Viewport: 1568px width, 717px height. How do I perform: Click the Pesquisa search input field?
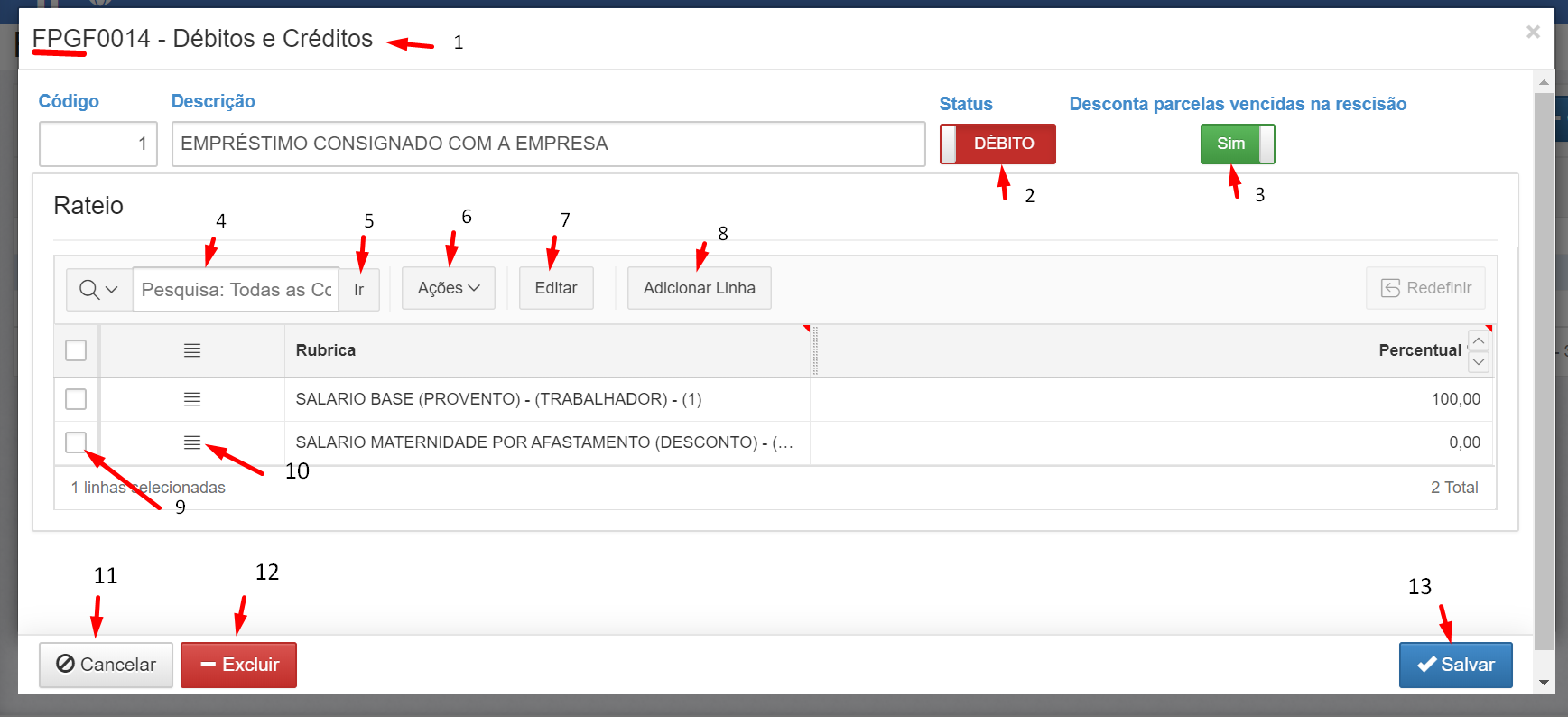pyautogui.click(x=236, y=290)
